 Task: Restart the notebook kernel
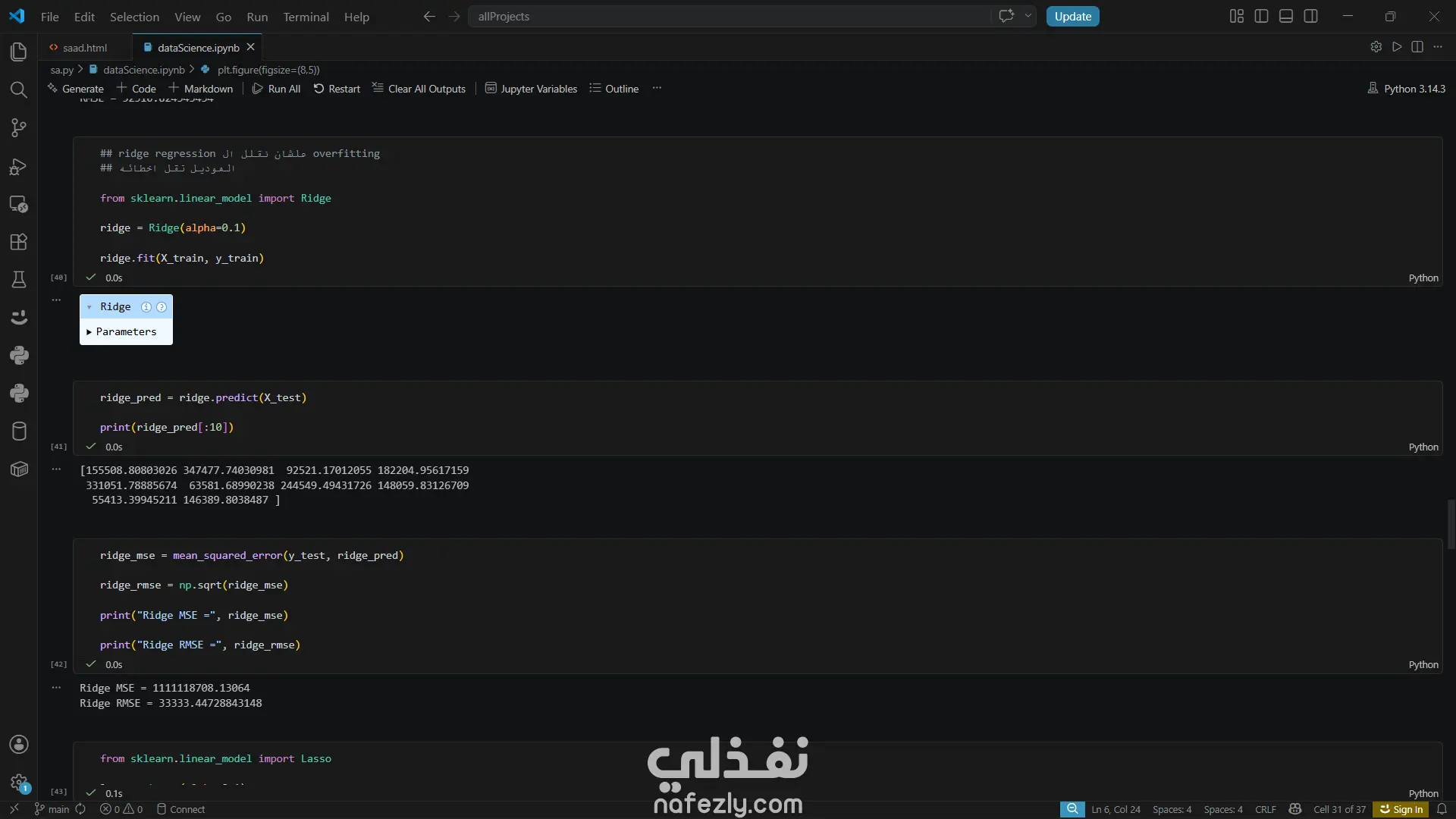tap(337, 89)
